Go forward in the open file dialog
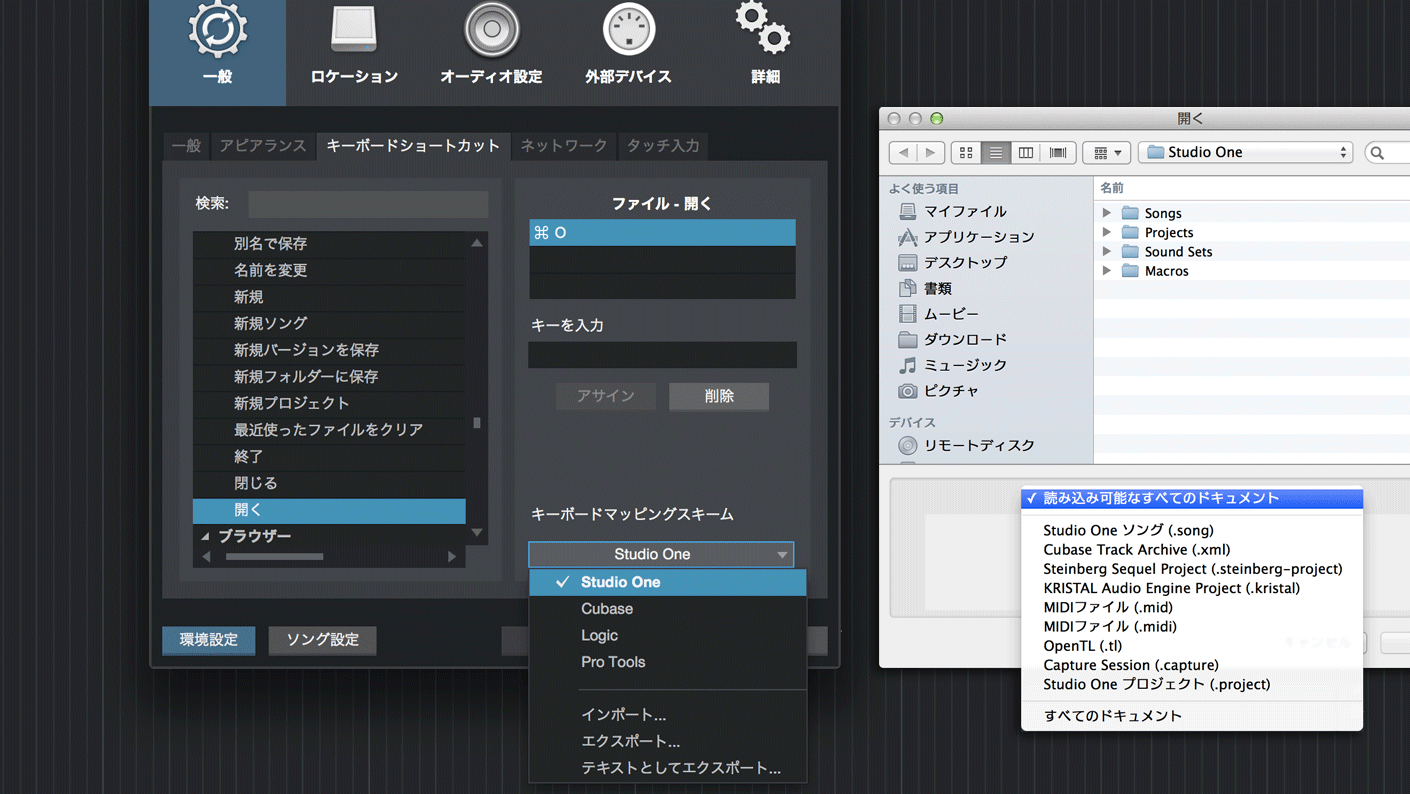This screenshot has width=1410, height=794. (x=930, y=152)
